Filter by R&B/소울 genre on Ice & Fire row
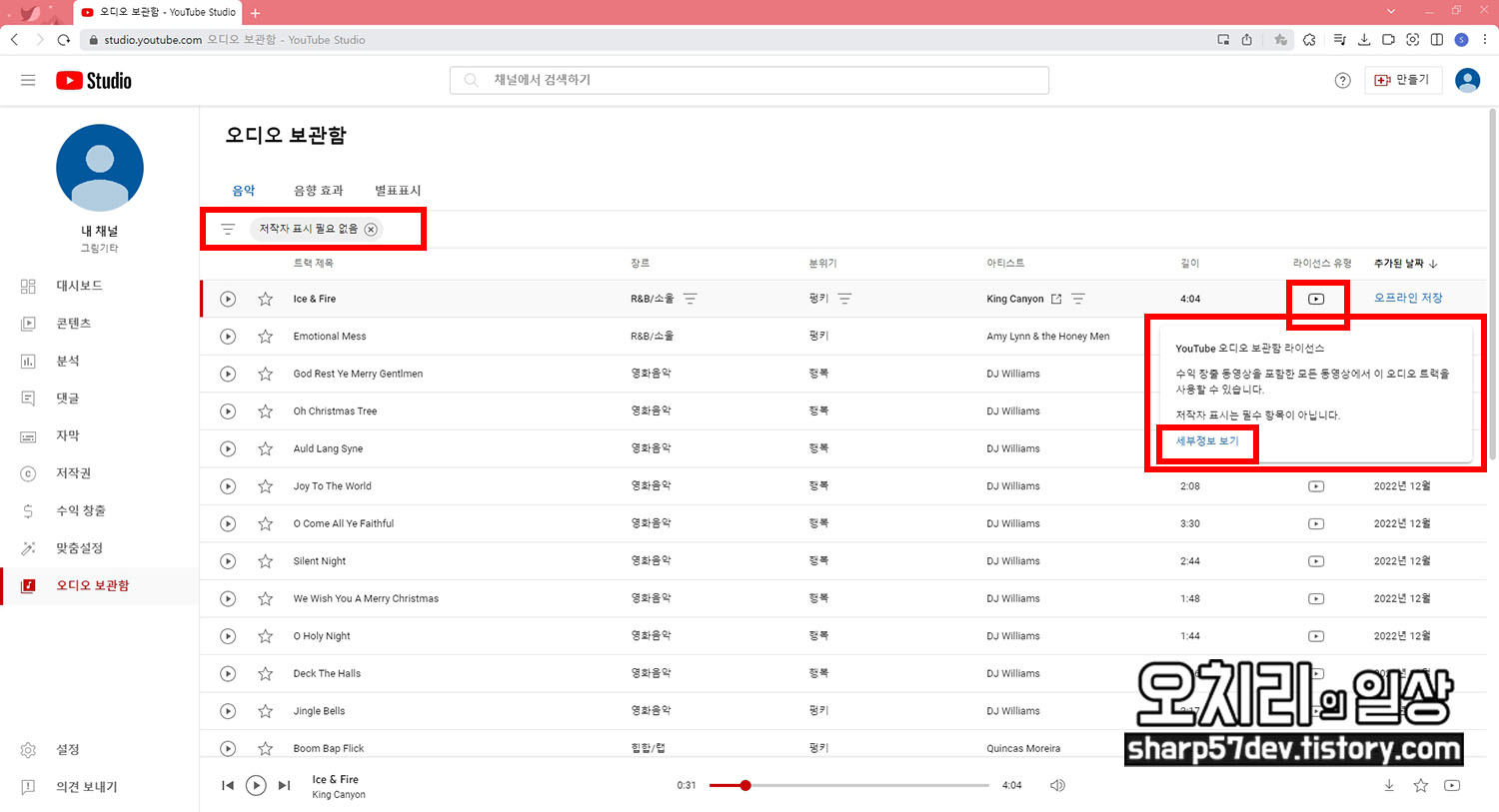This screenshot has height=812, width=1499. coord(690,299)
